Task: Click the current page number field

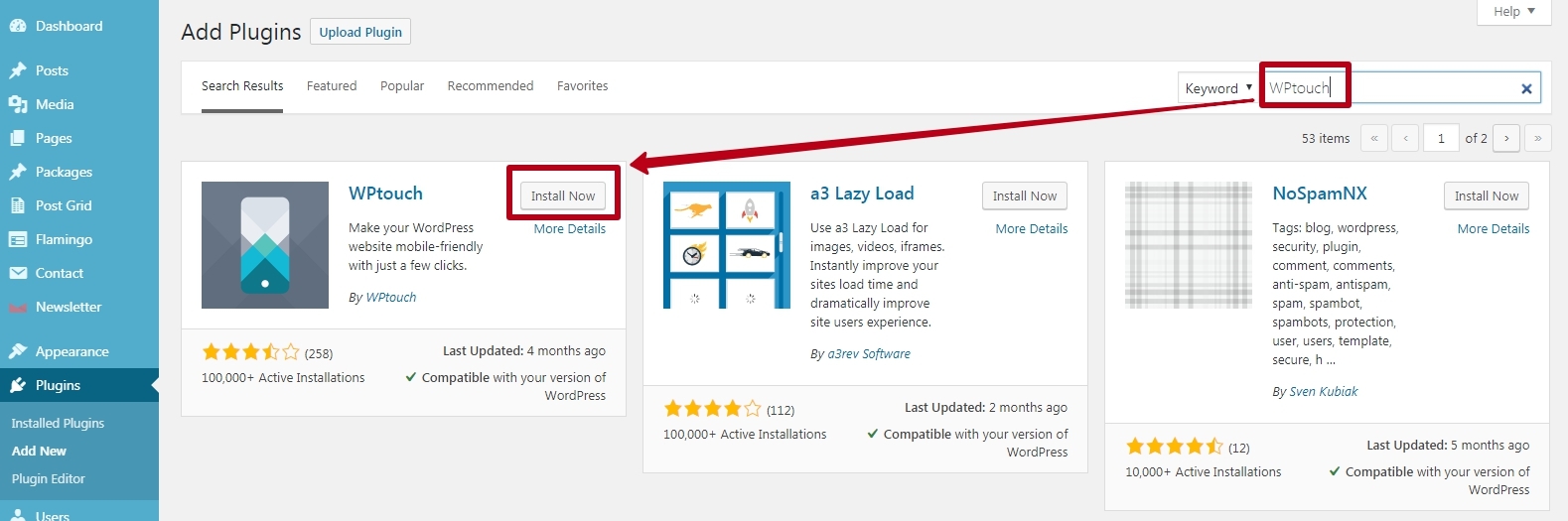Action: pyautogui.click(x=1441, y=138)
